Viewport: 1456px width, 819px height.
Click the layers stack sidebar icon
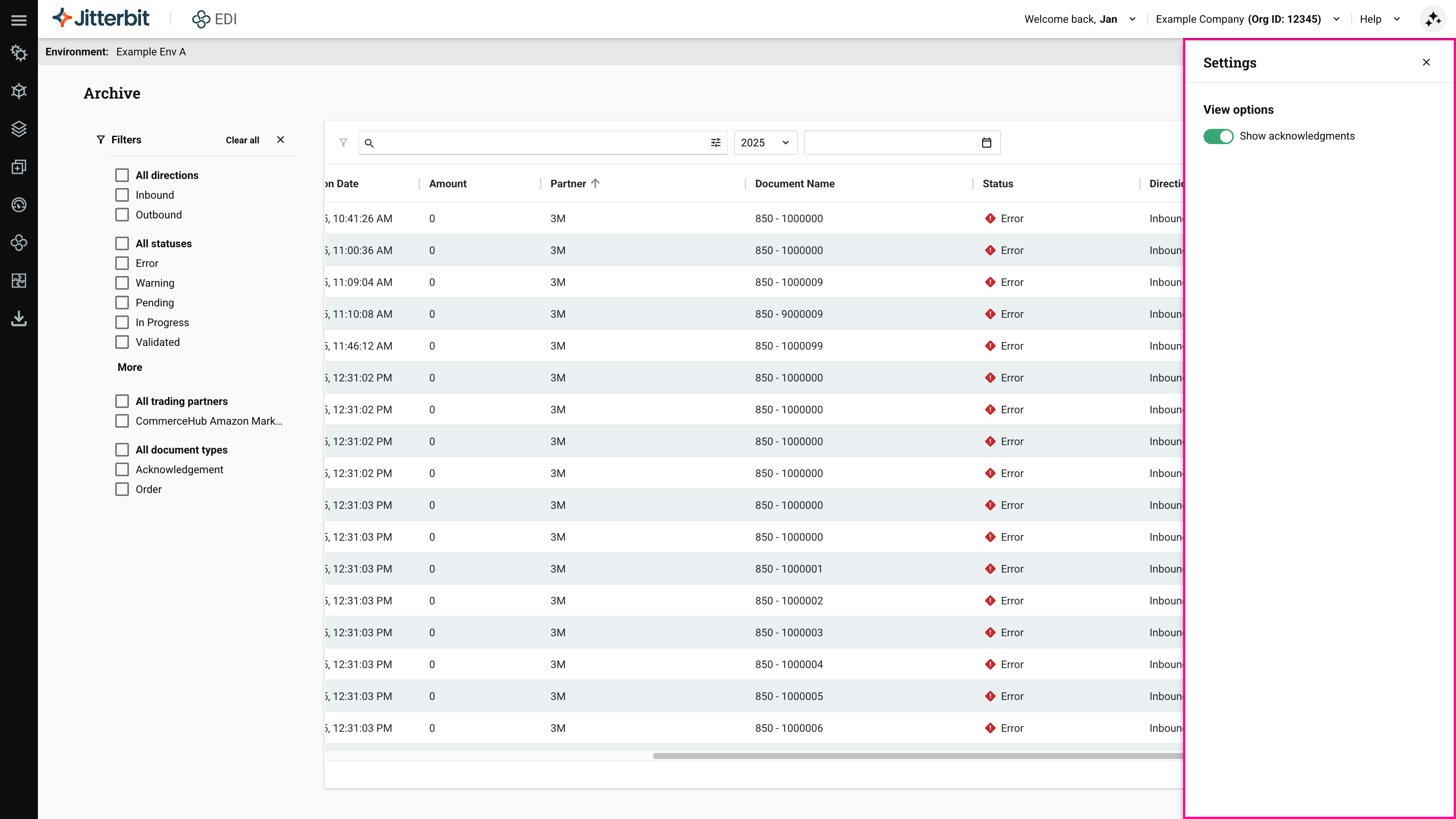[19, 129]
